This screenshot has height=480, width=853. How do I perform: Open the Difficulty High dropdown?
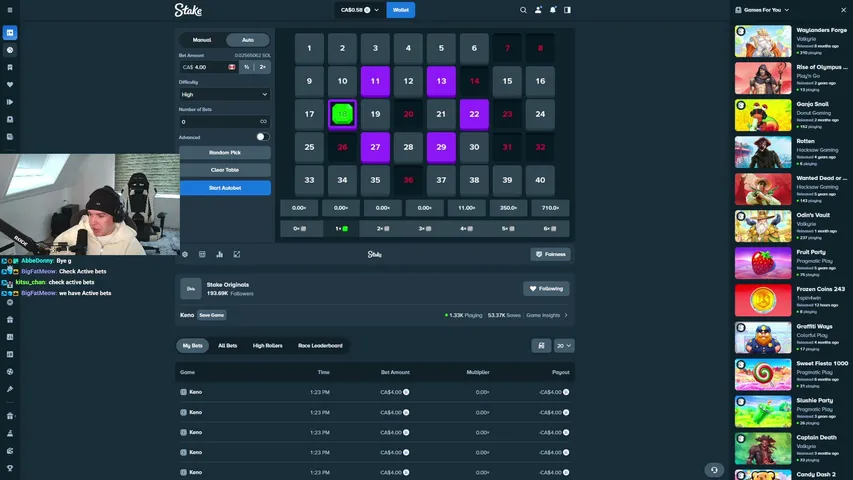coord(225,94)
